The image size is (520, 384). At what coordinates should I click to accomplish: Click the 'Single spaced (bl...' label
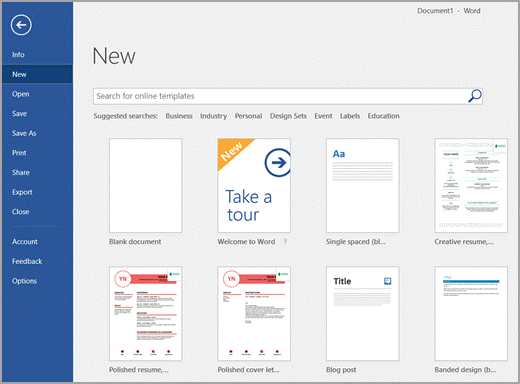pos(356,242)
